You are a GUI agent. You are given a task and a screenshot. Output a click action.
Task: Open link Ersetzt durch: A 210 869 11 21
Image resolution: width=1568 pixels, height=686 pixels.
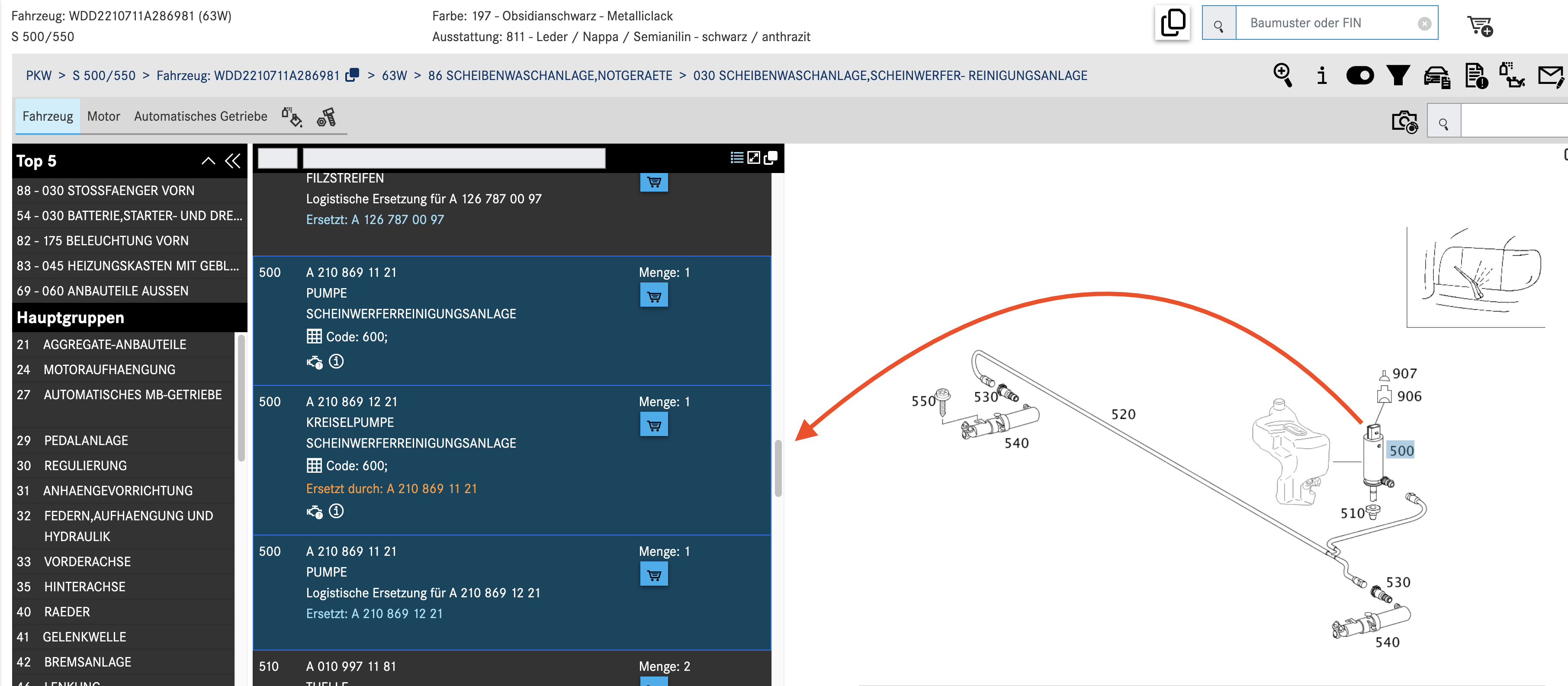click(392, 489)
